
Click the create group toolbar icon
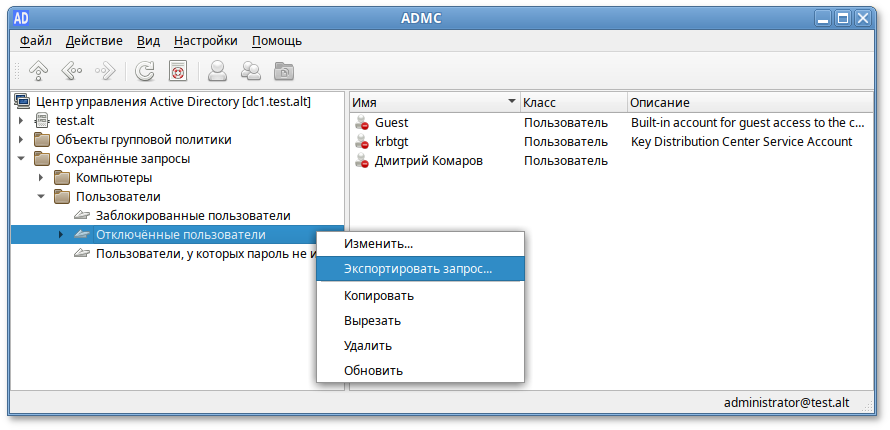pos(250,71)
